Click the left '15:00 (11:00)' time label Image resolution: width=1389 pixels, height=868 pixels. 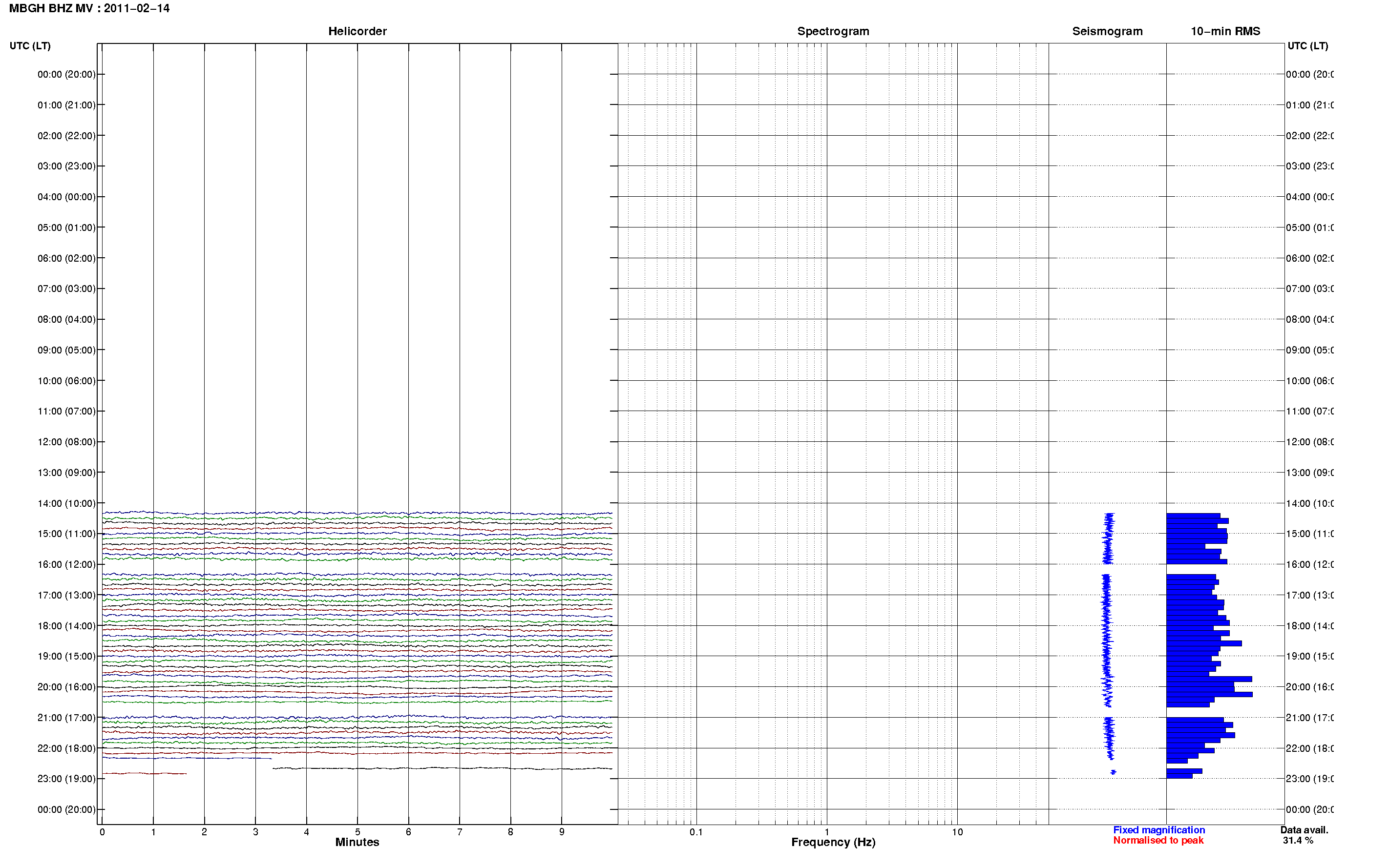click(x=66, y=534)
